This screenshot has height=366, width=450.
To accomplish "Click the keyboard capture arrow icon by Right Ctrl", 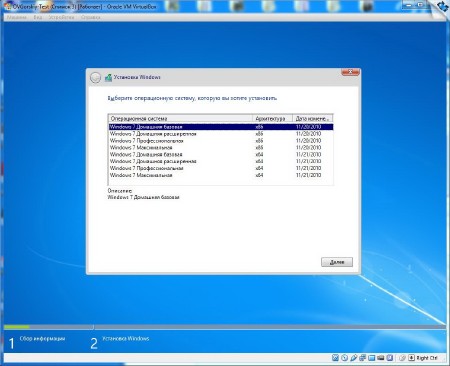I will (x=411, y=358).
